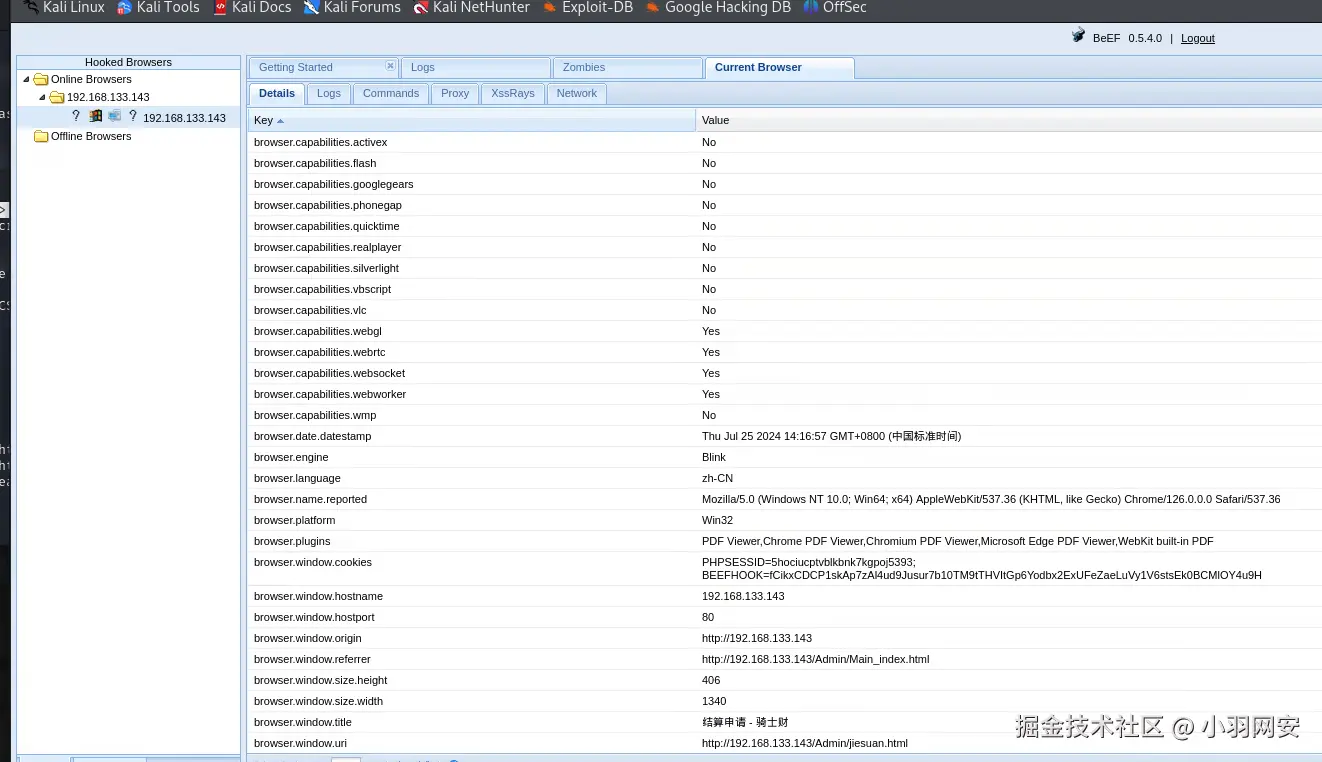Collapse the Online Browsers tree node

point(26,79)
